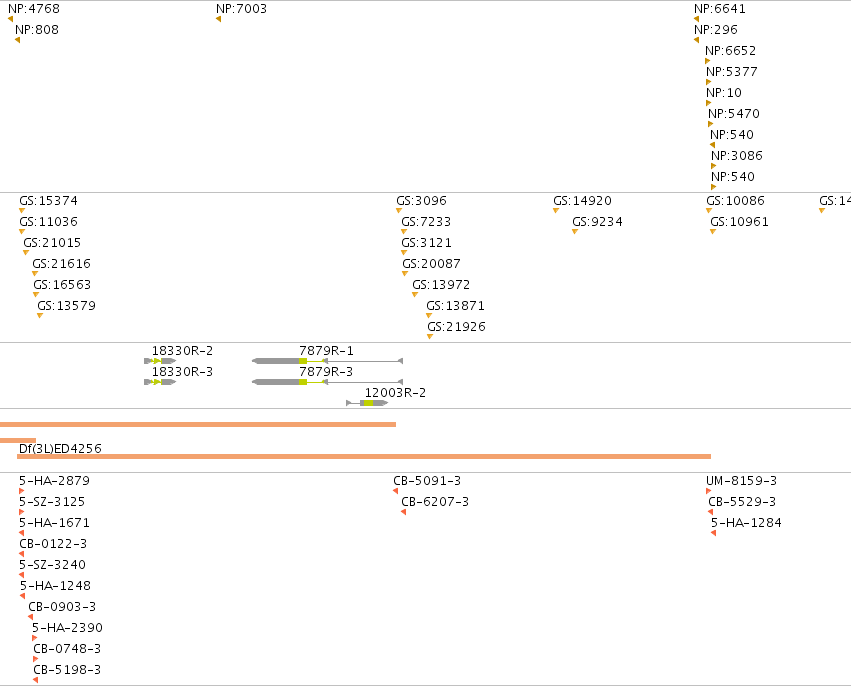The image size is (851, 686).
Task: Click the 18330R-3 transcript glyph
Action: [160, 382]
